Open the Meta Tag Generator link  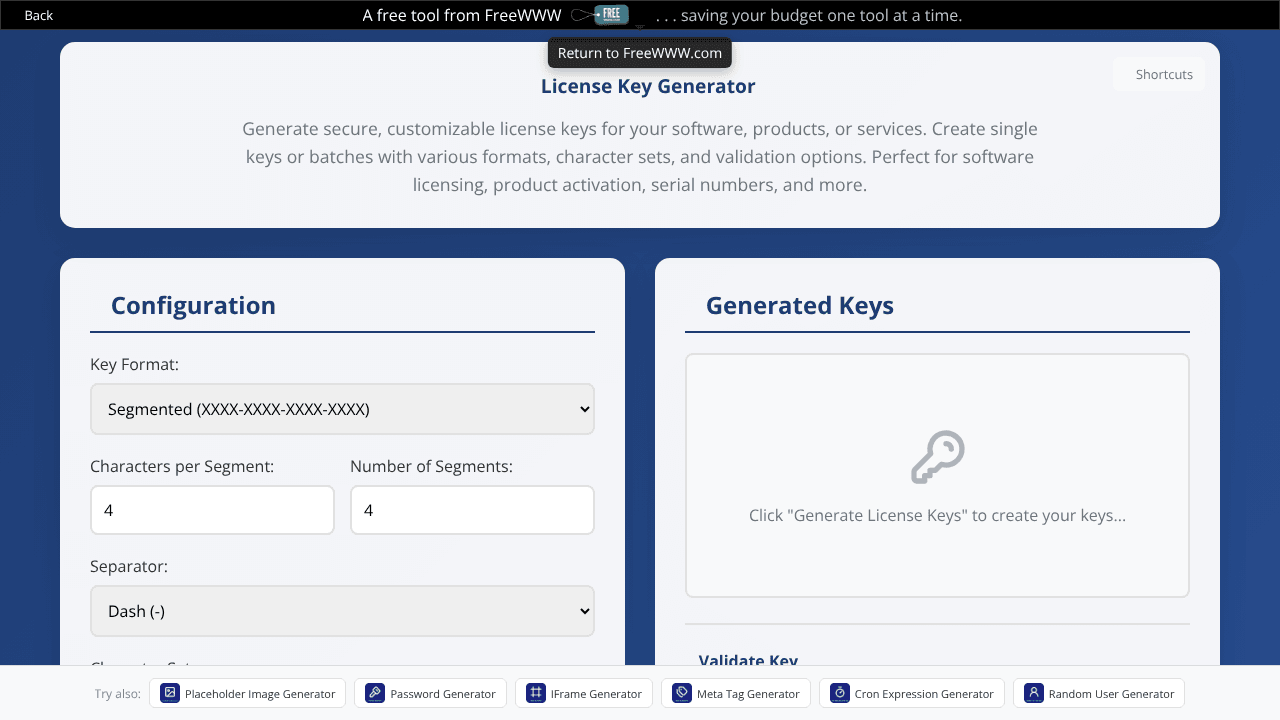pos(736,693)
